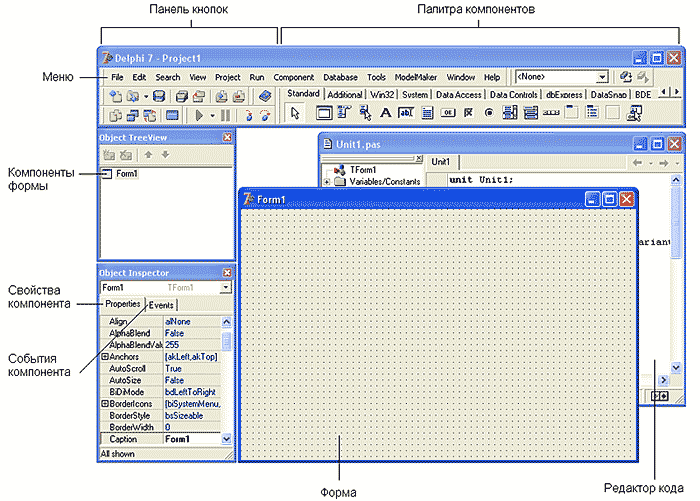
Task: Select the CheckBox component in palette
Action: [468, 113]
